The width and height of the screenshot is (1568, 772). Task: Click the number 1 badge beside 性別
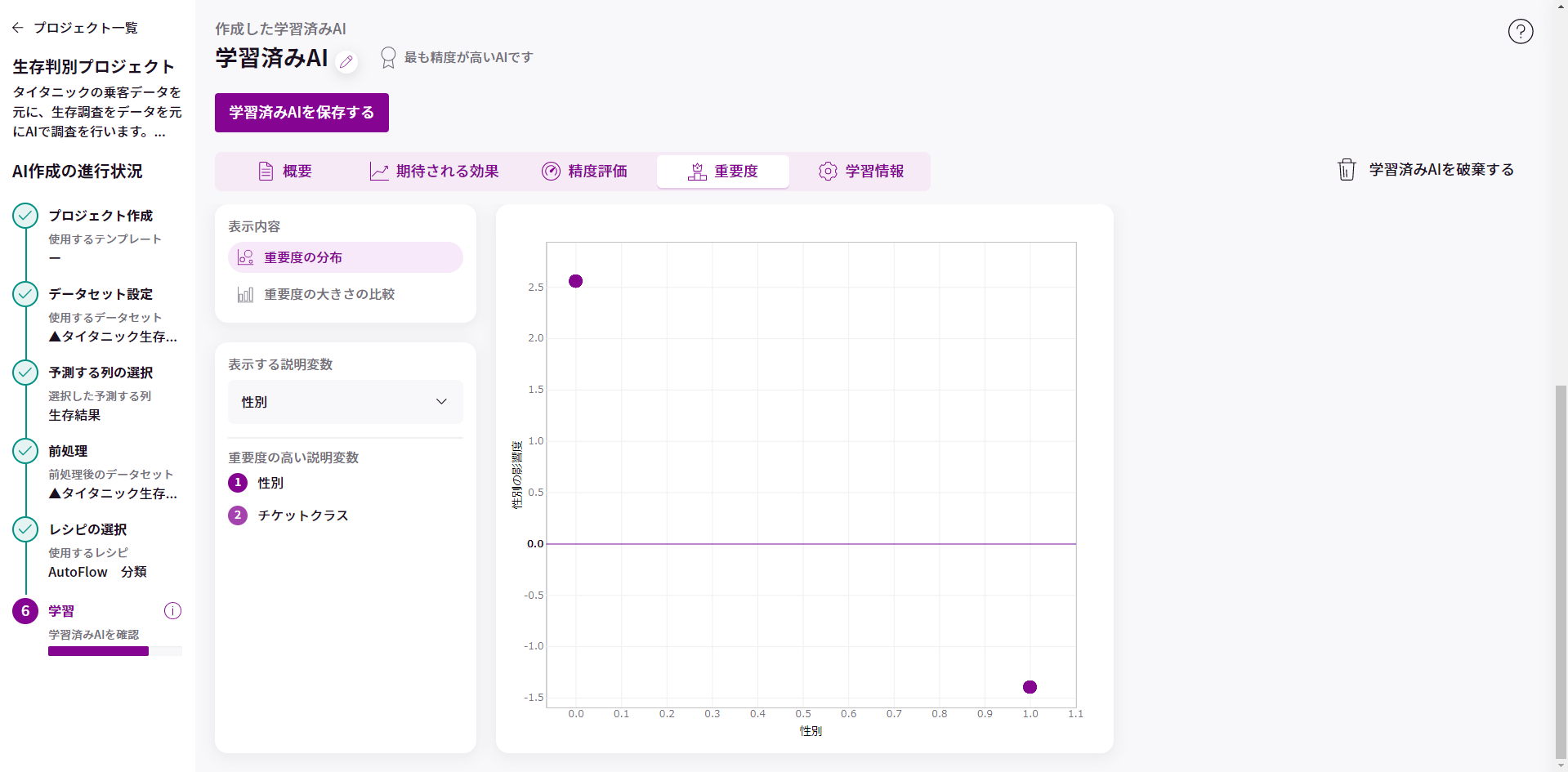238,483
